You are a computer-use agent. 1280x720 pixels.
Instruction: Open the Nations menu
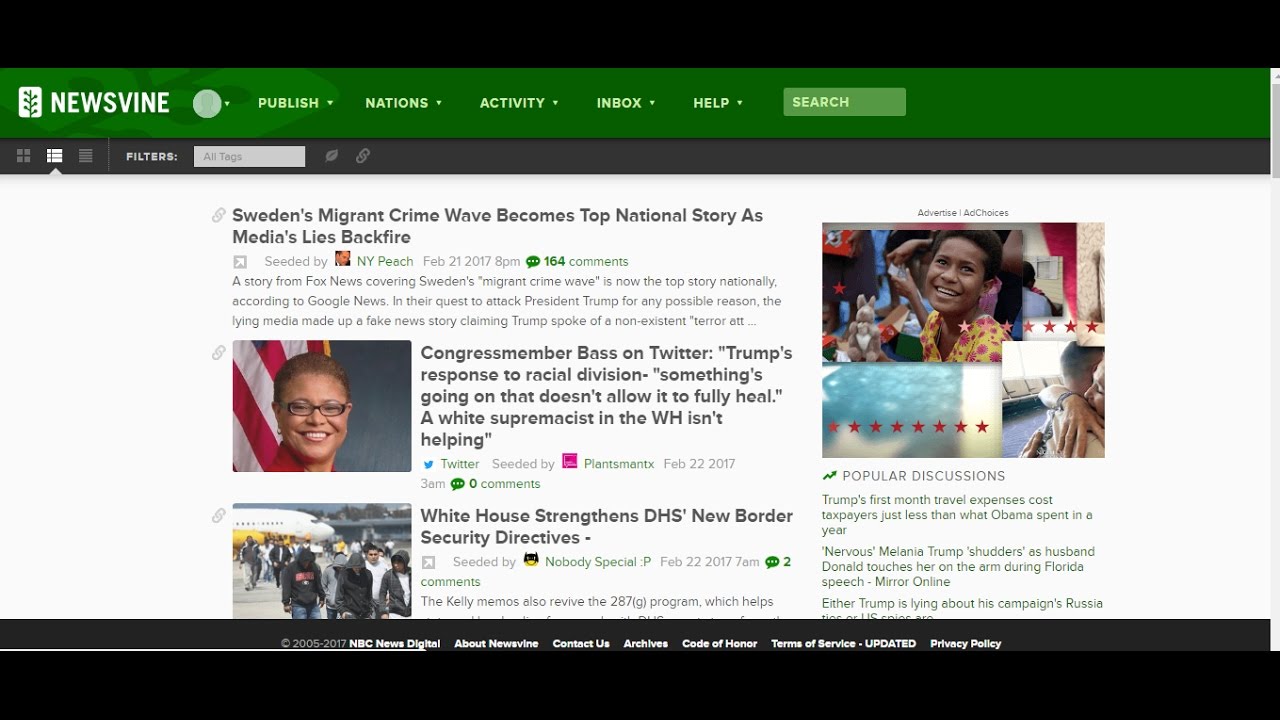[396, 103]
